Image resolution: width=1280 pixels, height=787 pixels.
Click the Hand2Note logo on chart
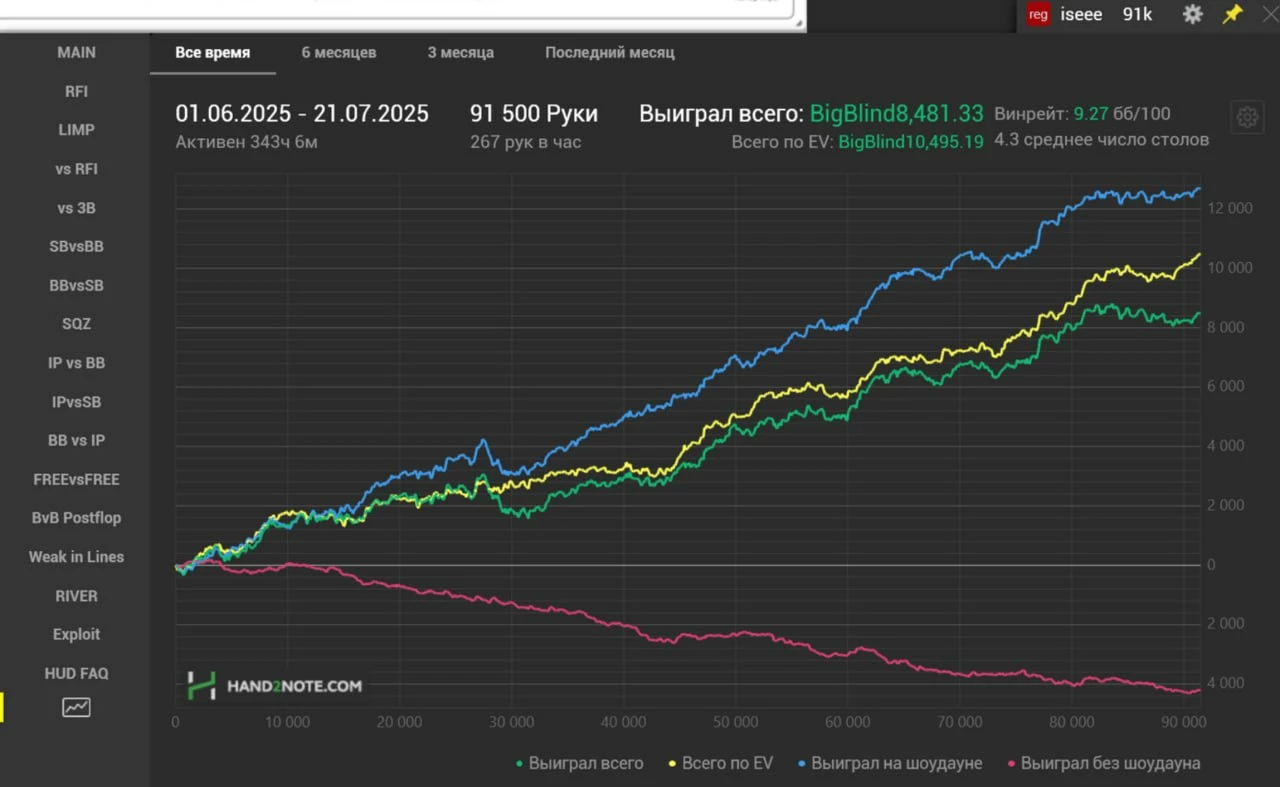pyautogui.click(x=275, y=686)
